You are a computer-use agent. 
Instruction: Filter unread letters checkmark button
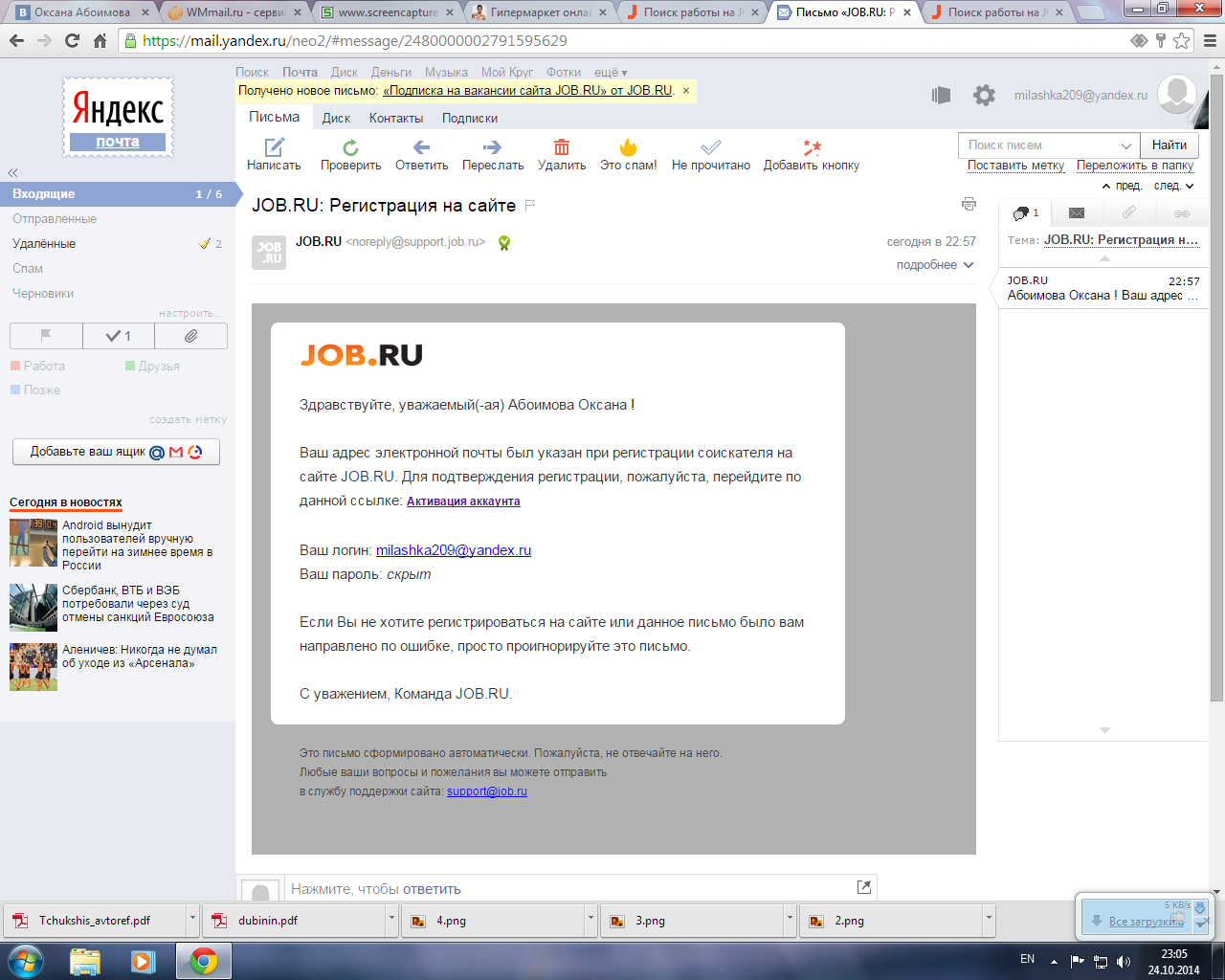[x=119, y=336]
